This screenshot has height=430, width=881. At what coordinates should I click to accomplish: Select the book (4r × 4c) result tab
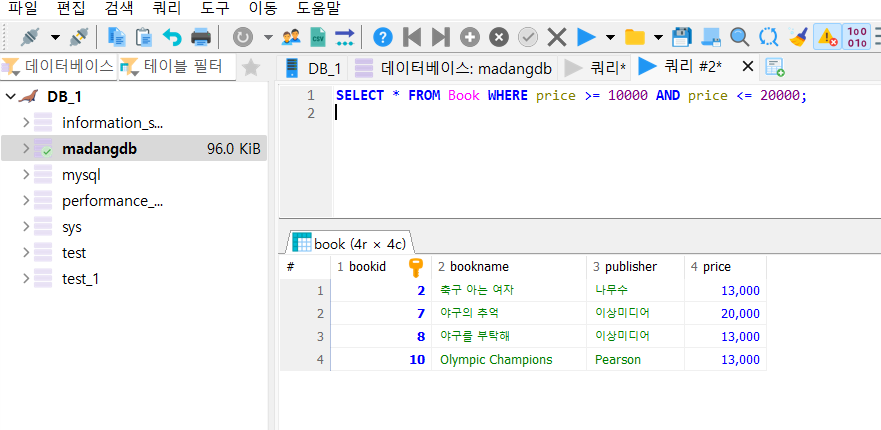tap(352, 243)
